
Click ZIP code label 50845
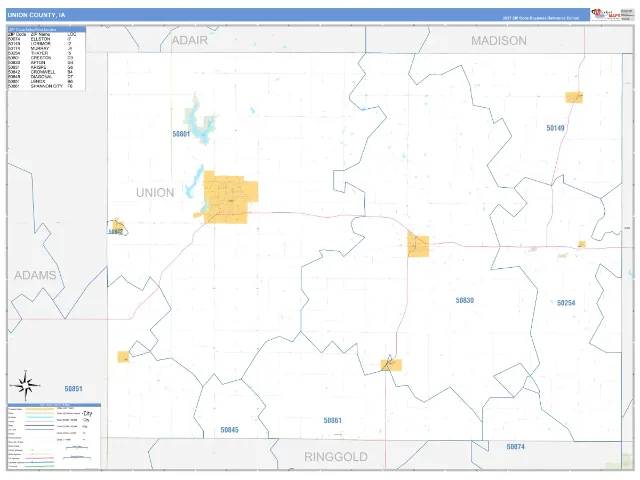[229, 430]
